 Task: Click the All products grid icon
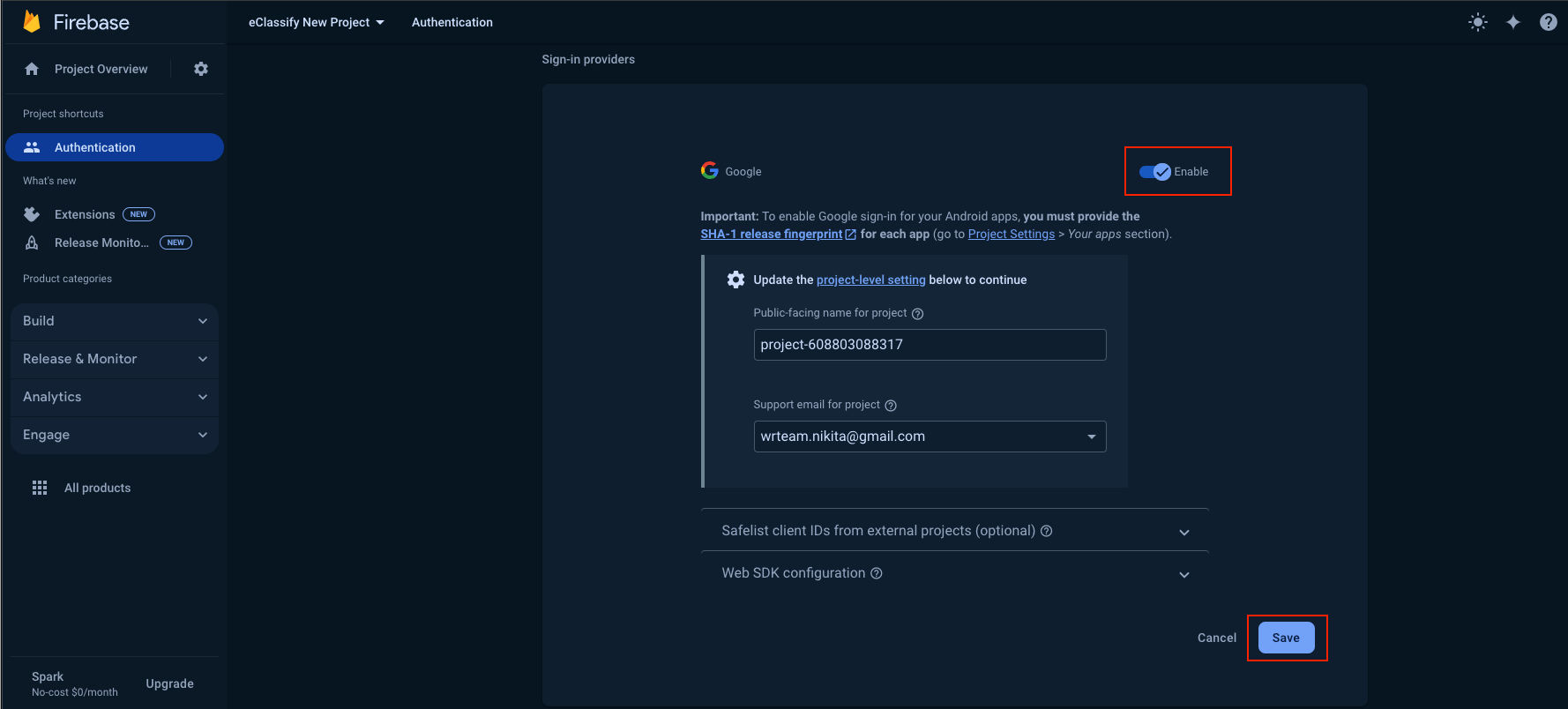40,488
